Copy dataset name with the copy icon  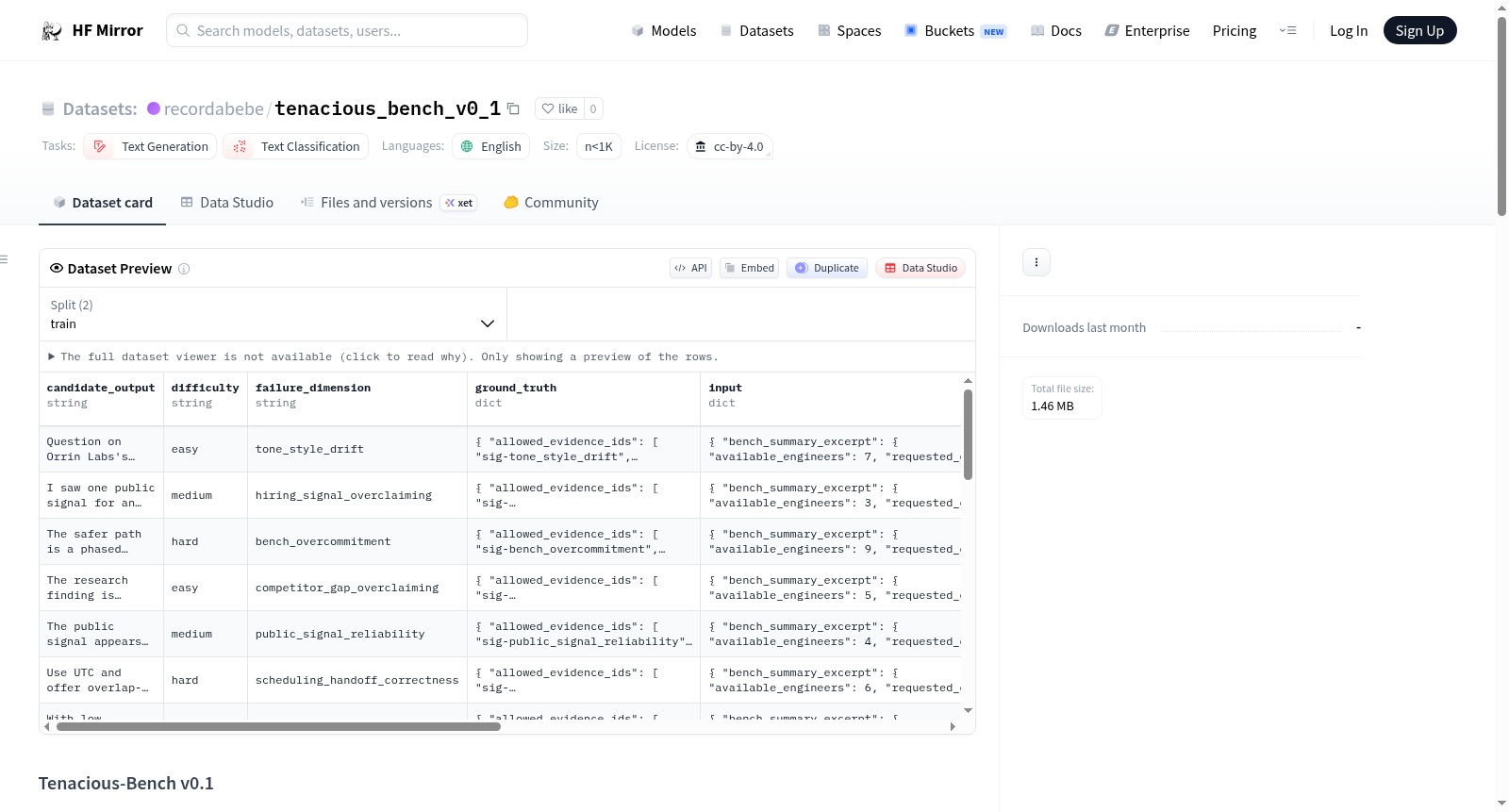(513, 108)
